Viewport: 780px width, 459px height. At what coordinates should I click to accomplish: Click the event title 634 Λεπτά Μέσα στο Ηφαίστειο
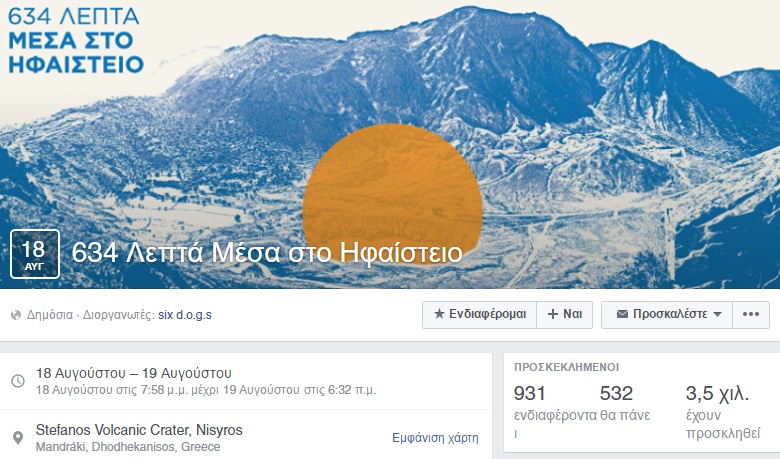point(267,253)
